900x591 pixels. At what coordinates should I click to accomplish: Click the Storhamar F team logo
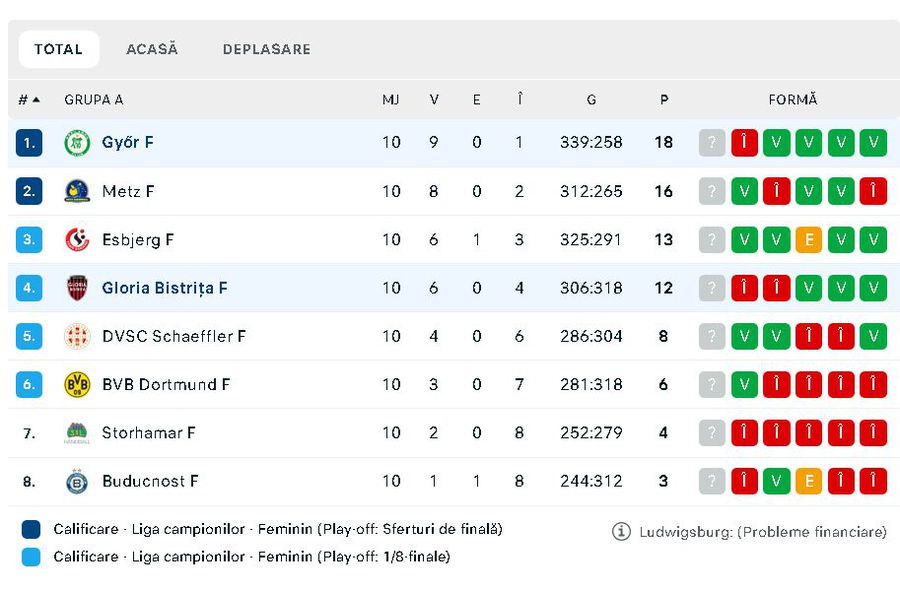click(x=77, y=433)
